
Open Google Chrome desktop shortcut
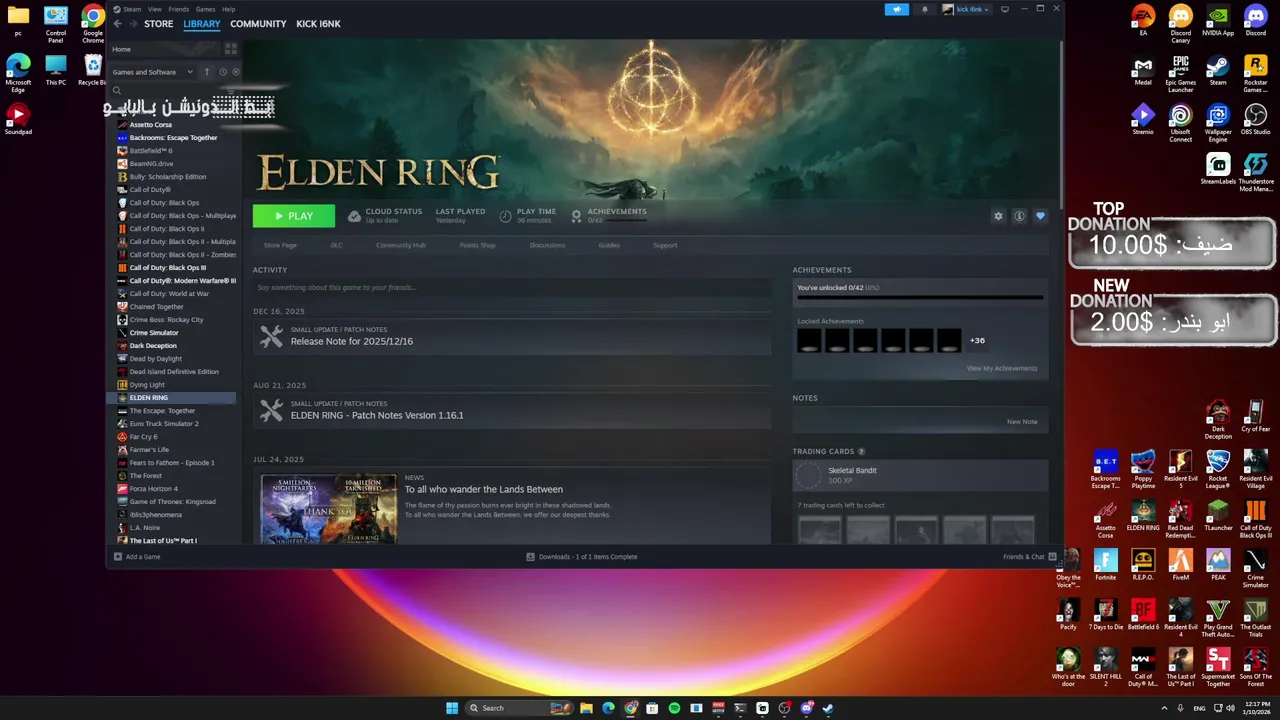(x=93, y=24)
